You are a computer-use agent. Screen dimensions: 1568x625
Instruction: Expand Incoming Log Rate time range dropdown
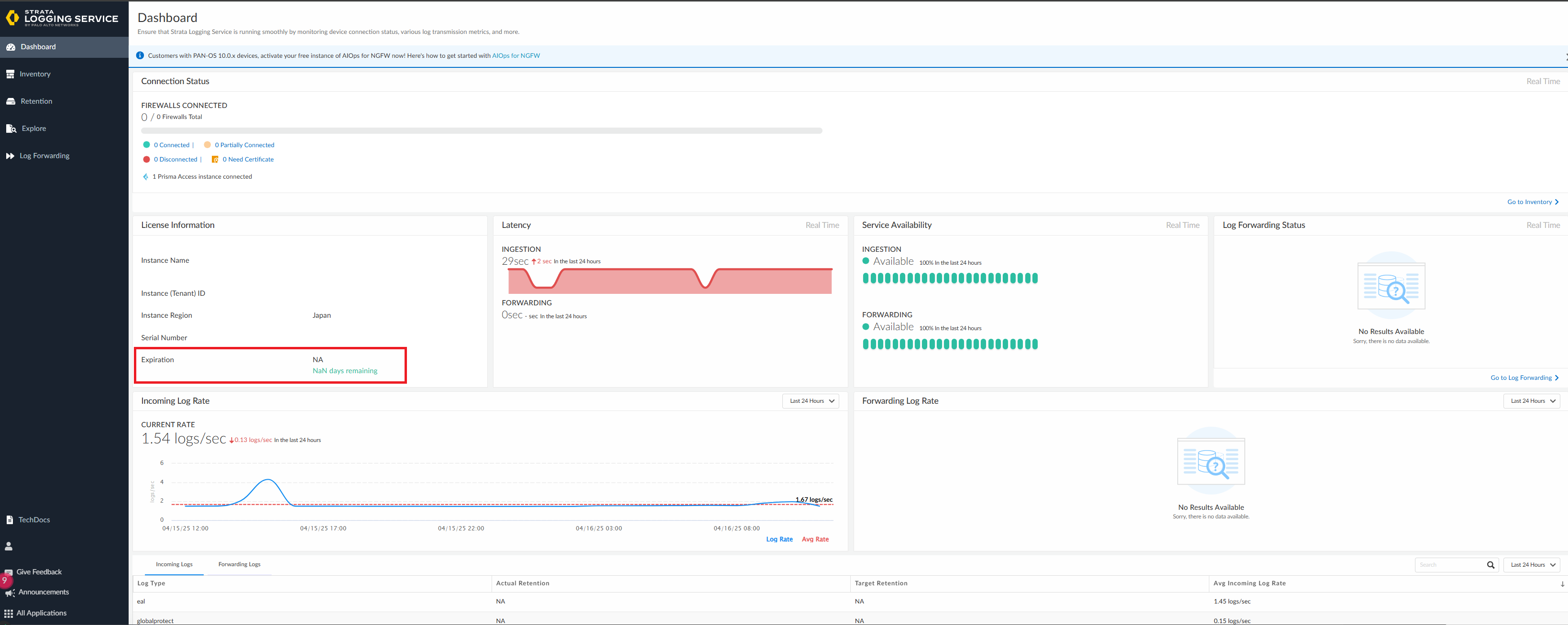811,401
